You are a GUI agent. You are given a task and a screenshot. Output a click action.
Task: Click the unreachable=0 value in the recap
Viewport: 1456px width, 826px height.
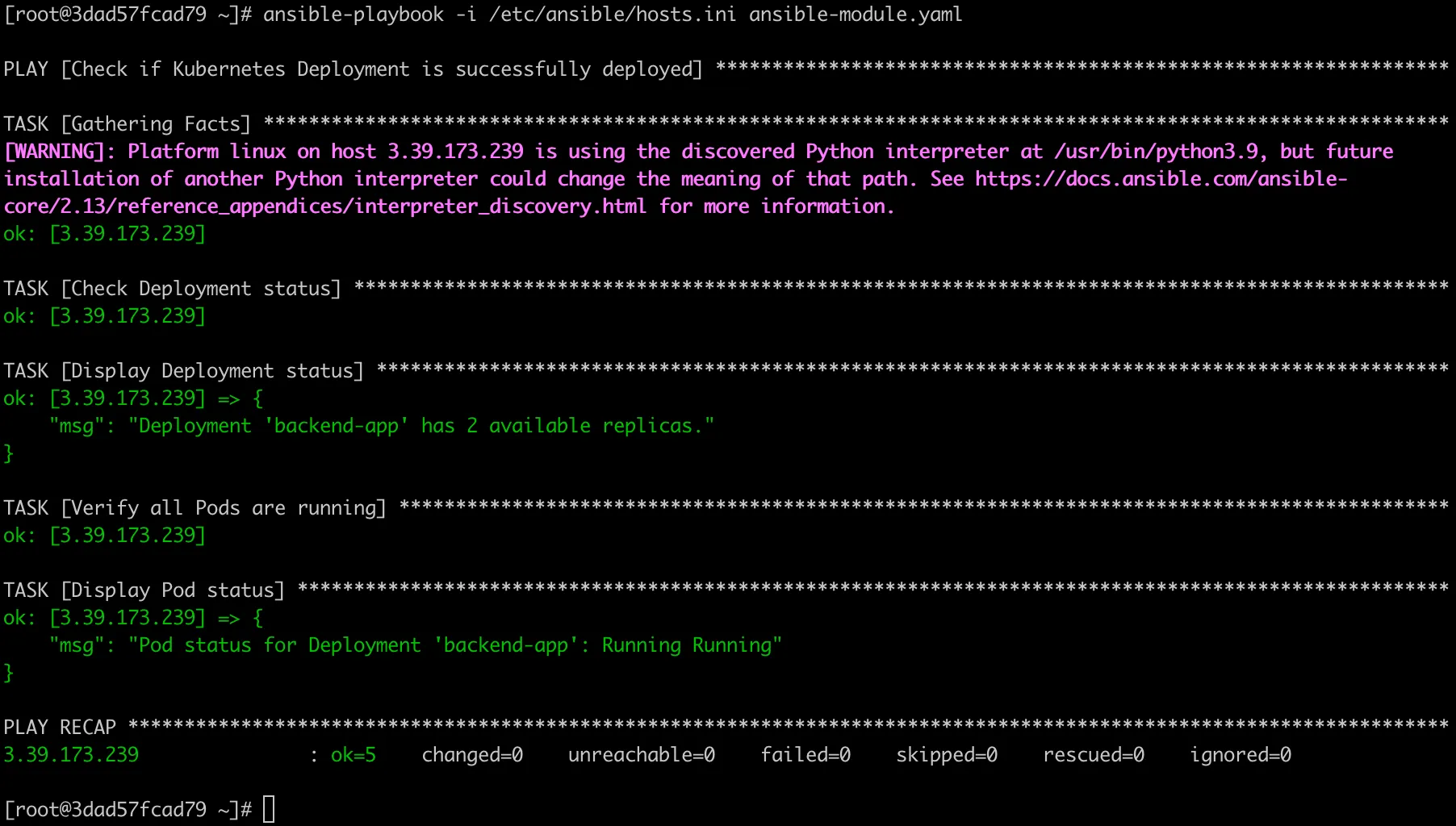[642, 755]
